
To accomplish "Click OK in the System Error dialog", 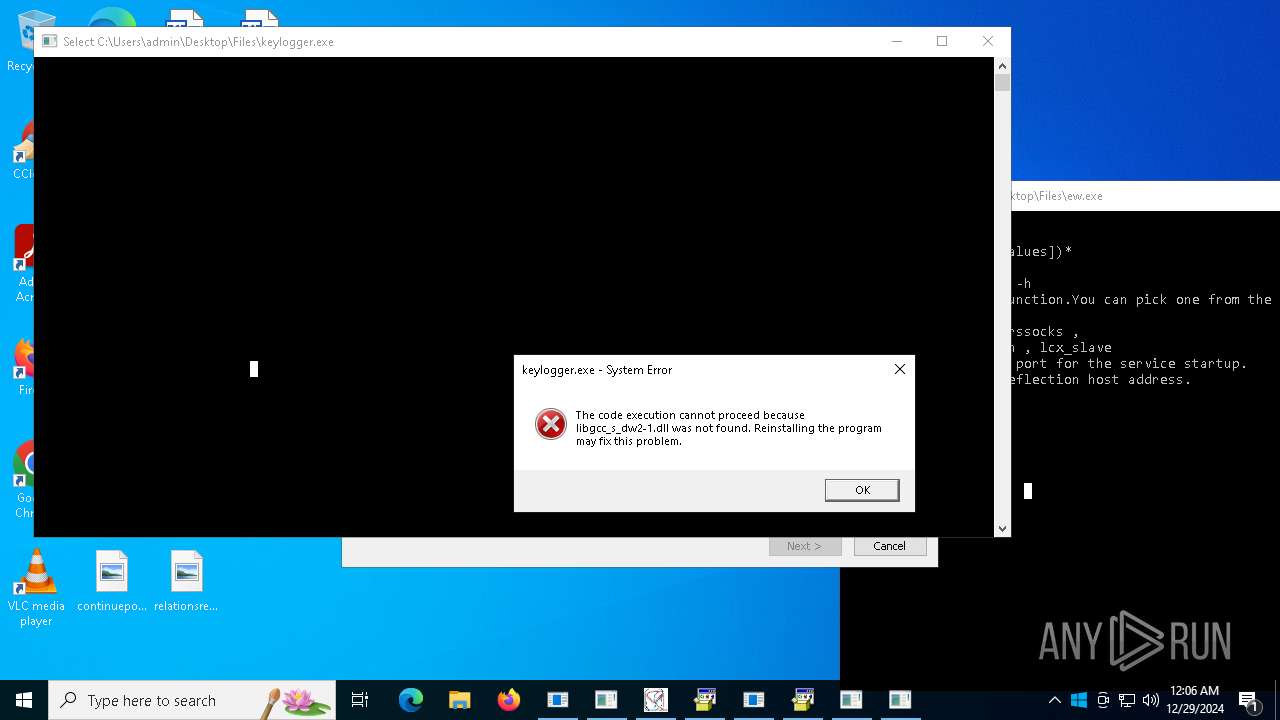I will coord(862,490).
